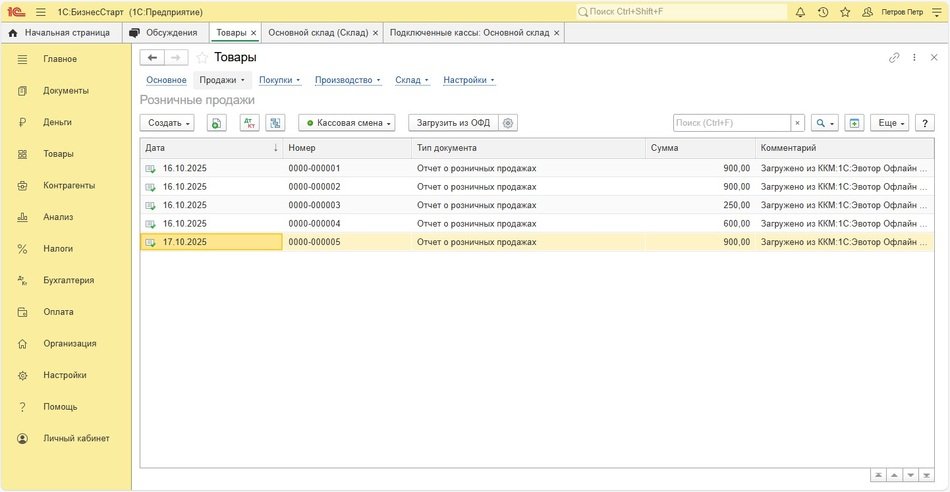This screenshot has width=950, height=492.
Task: Navigate back with the left arrow
Action: pos(153,58)
